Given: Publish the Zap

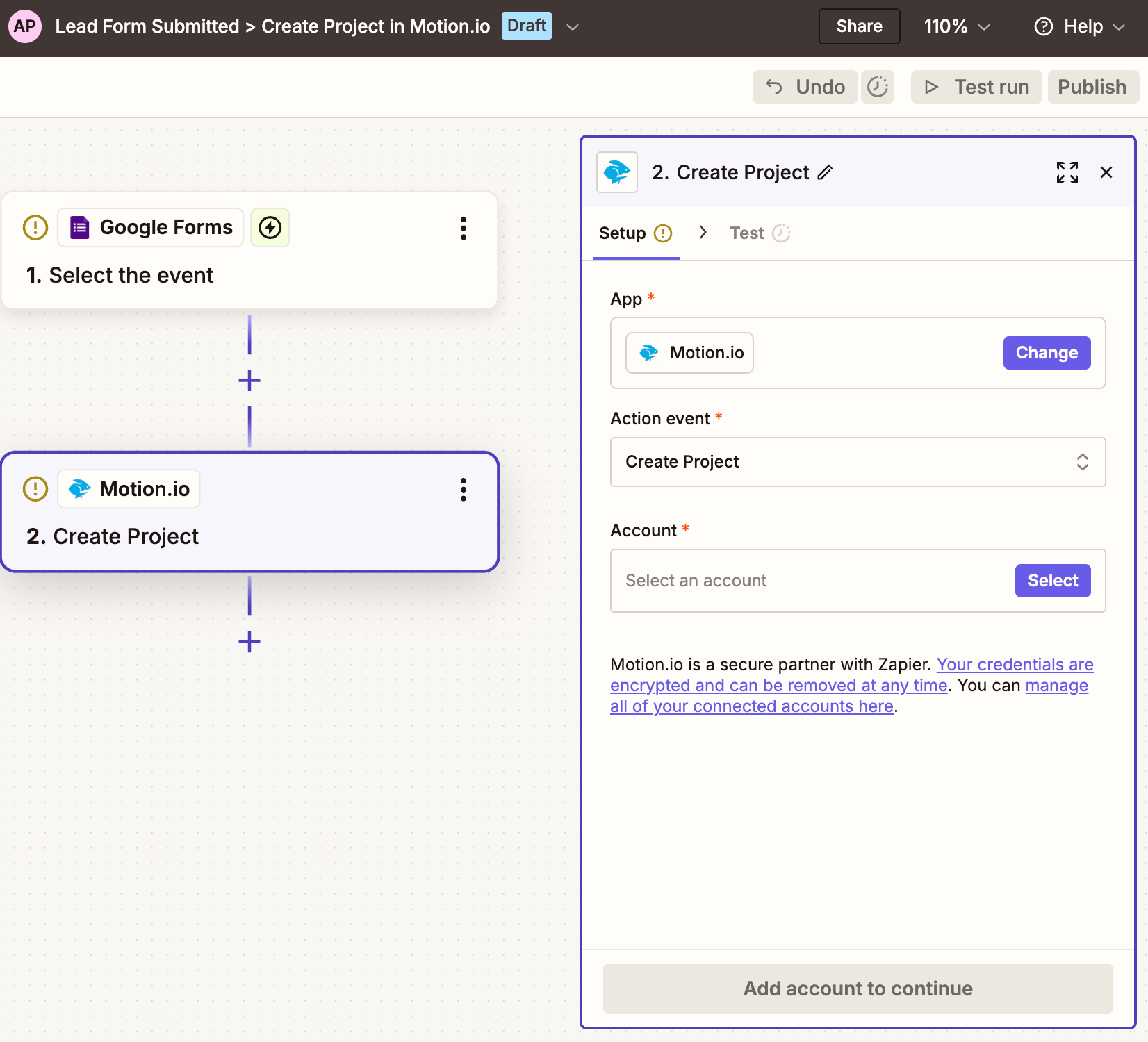Looking at the screenshot, I should coord(1092,87).
